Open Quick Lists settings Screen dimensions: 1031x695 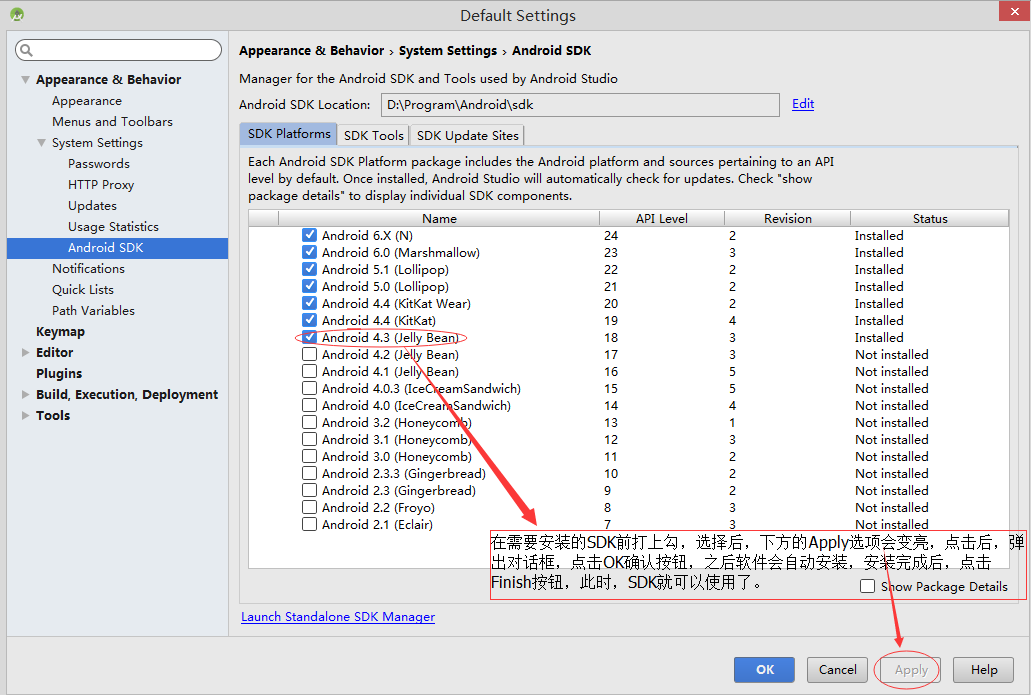pos(83,290)
